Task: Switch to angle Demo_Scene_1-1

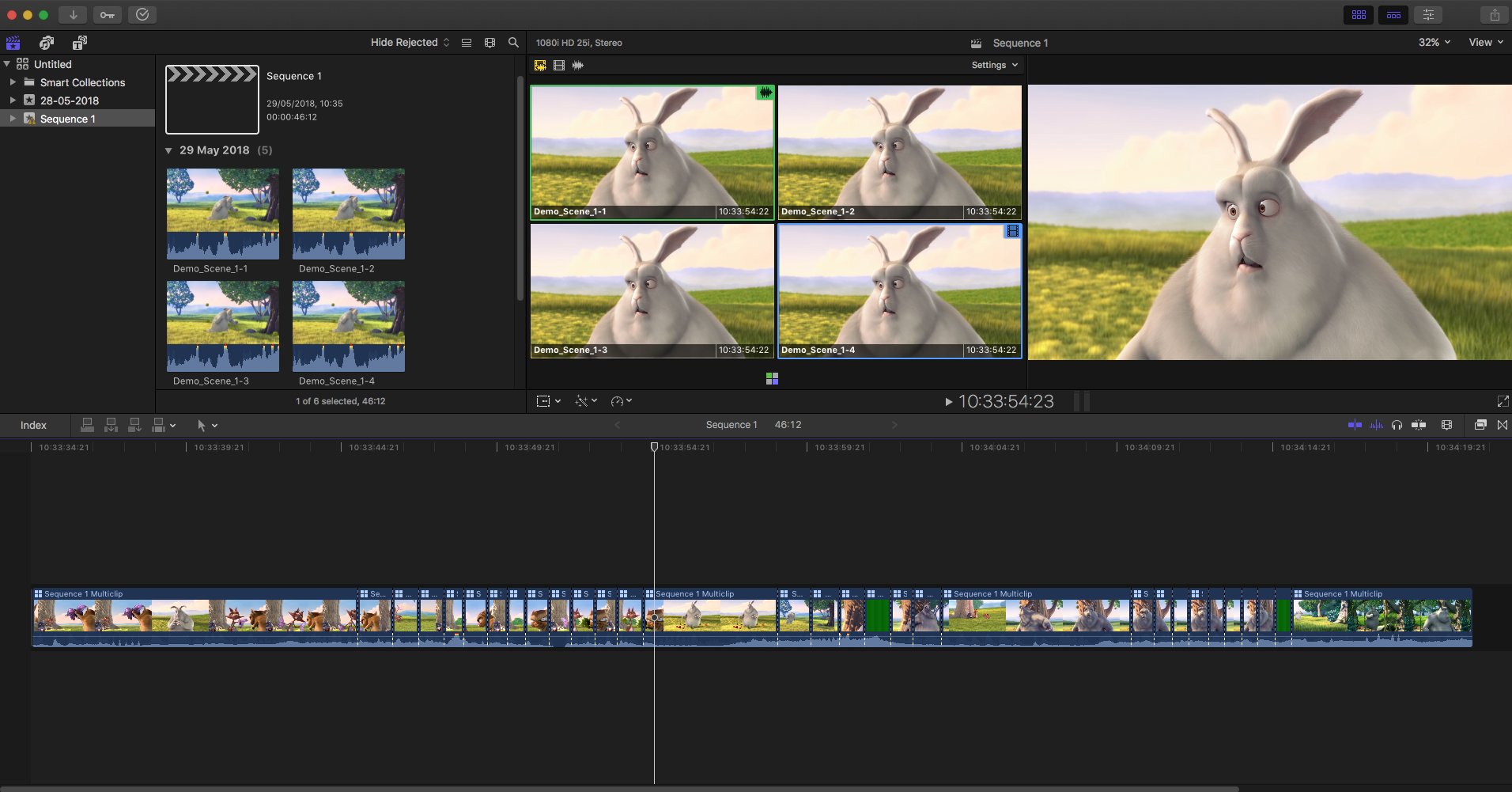Action: (652, 153)
